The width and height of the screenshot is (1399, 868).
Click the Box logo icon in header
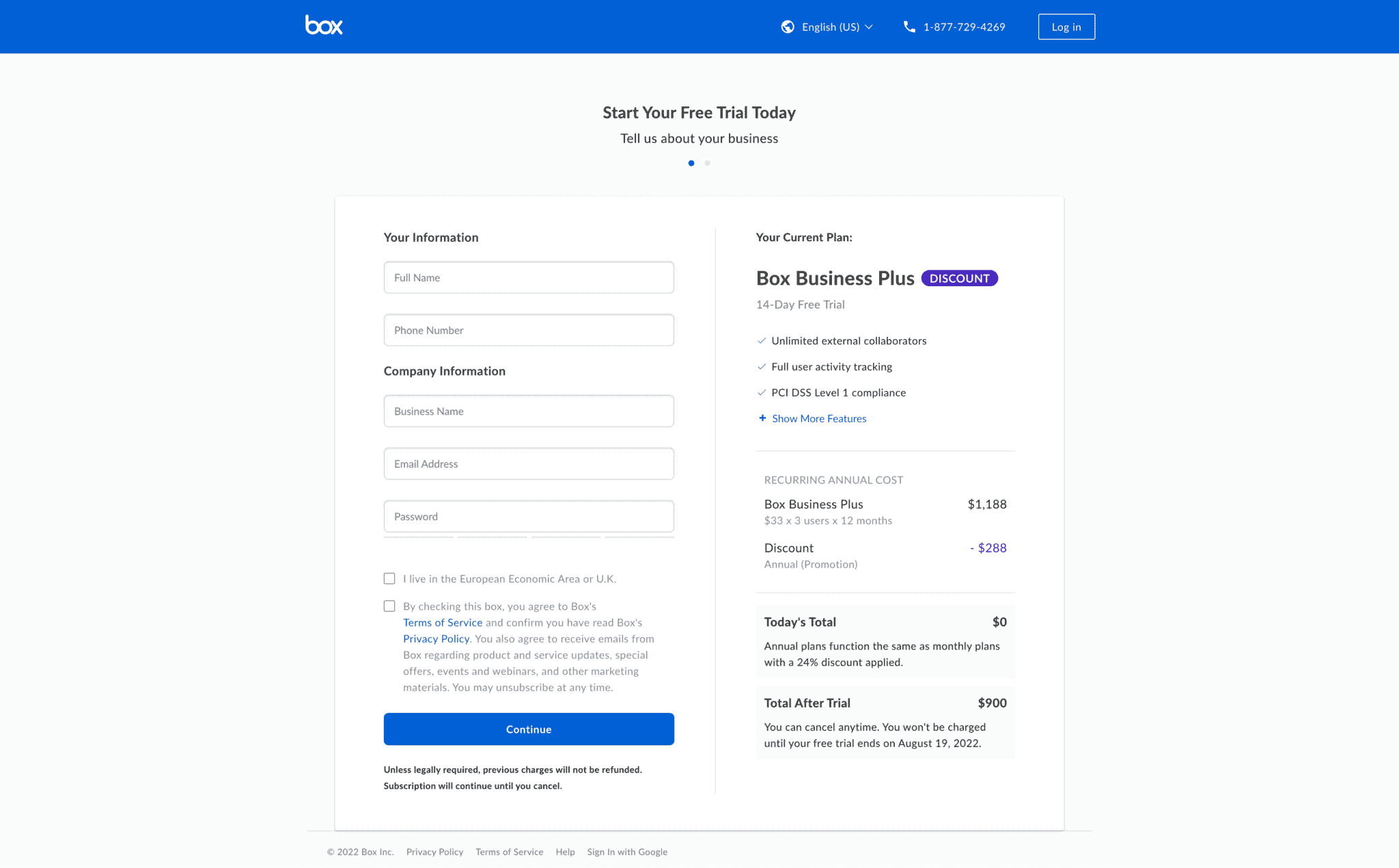click(322, 26)
